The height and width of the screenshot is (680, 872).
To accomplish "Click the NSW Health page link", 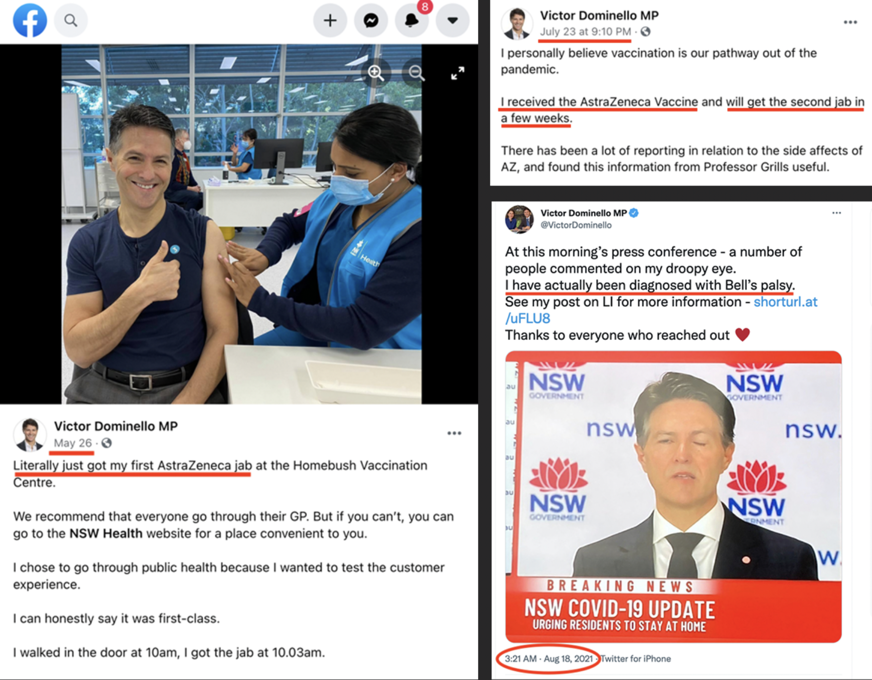I will point(106,534).
